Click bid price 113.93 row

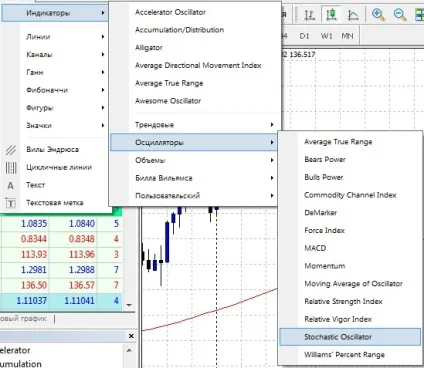point(34,254)
